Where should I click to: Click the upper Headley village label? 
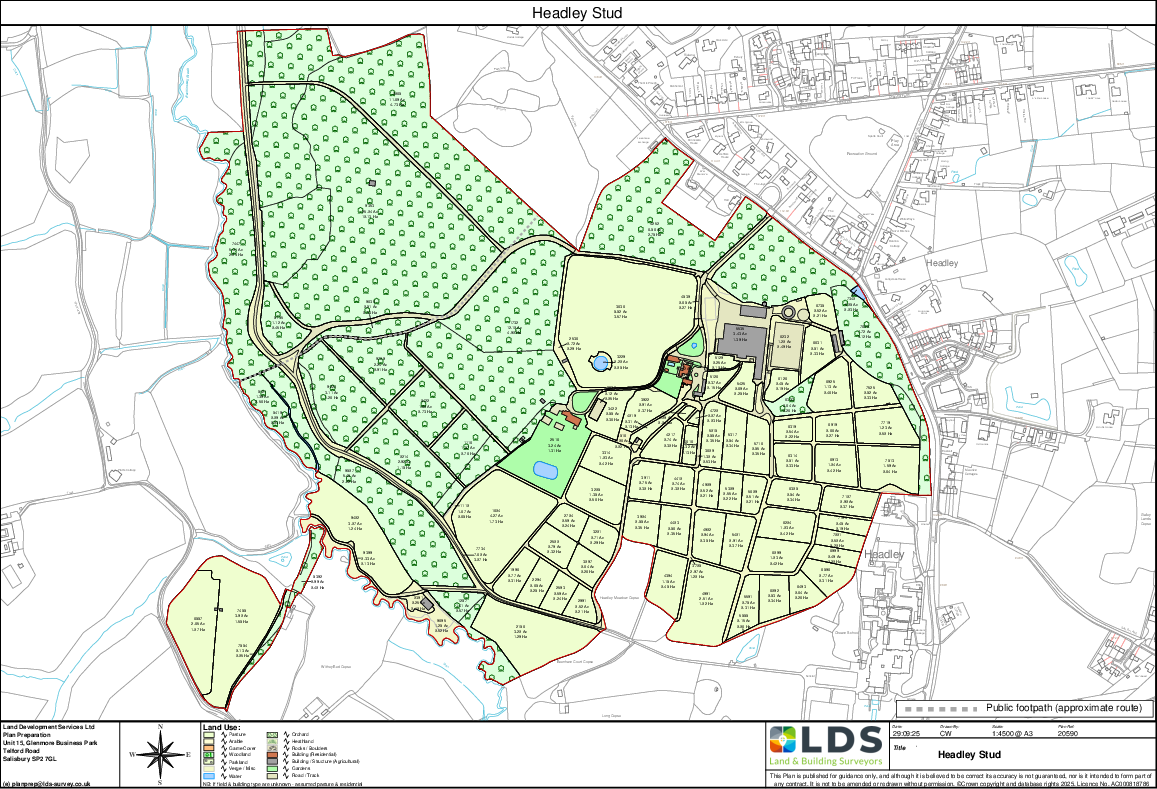click(x=942, y=263)
